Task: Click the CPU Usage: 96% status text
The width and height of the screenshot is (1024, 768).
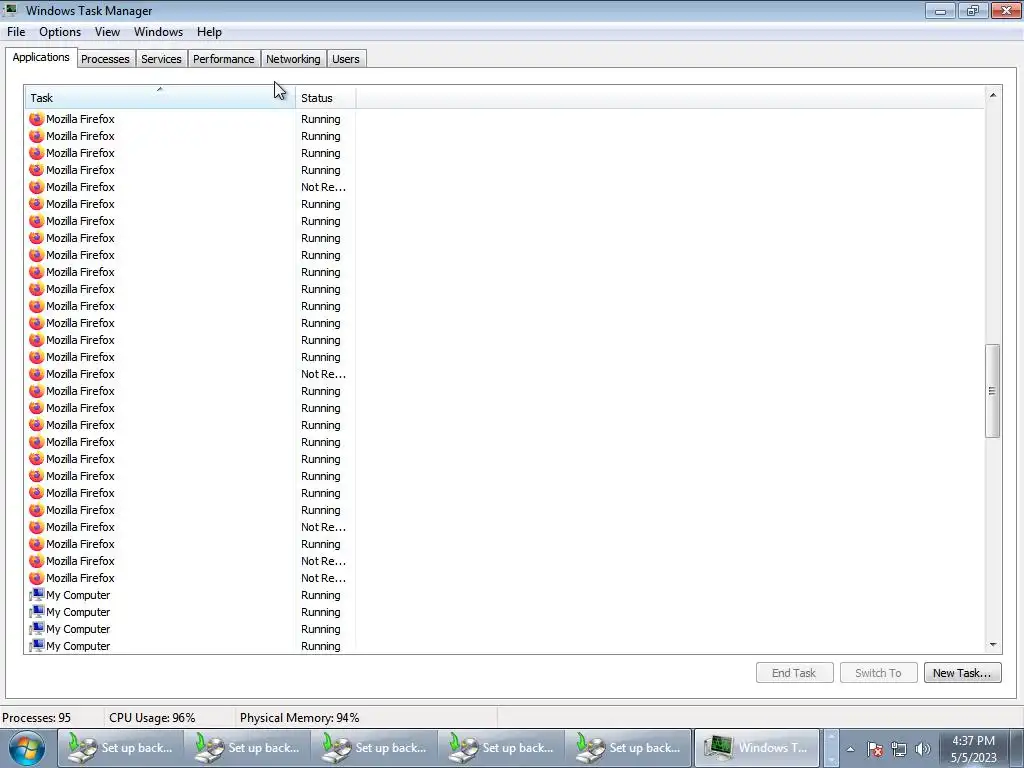Action: click(152, 718)
